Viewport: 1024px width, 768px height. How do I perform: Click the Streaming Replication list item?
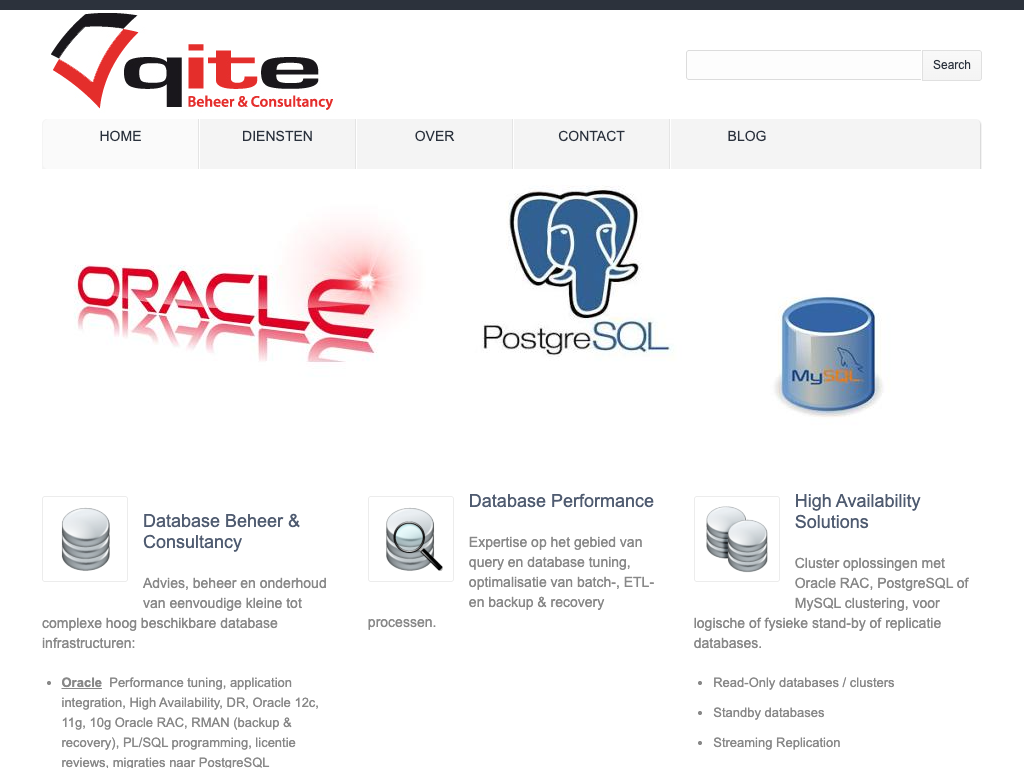coord(776,743)
